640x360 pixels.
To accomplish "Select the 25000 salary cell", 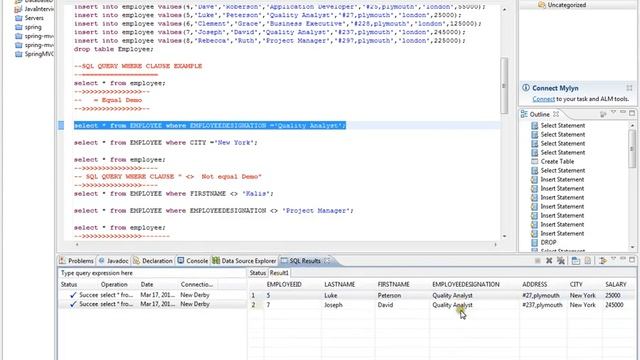I will (613, 295).
